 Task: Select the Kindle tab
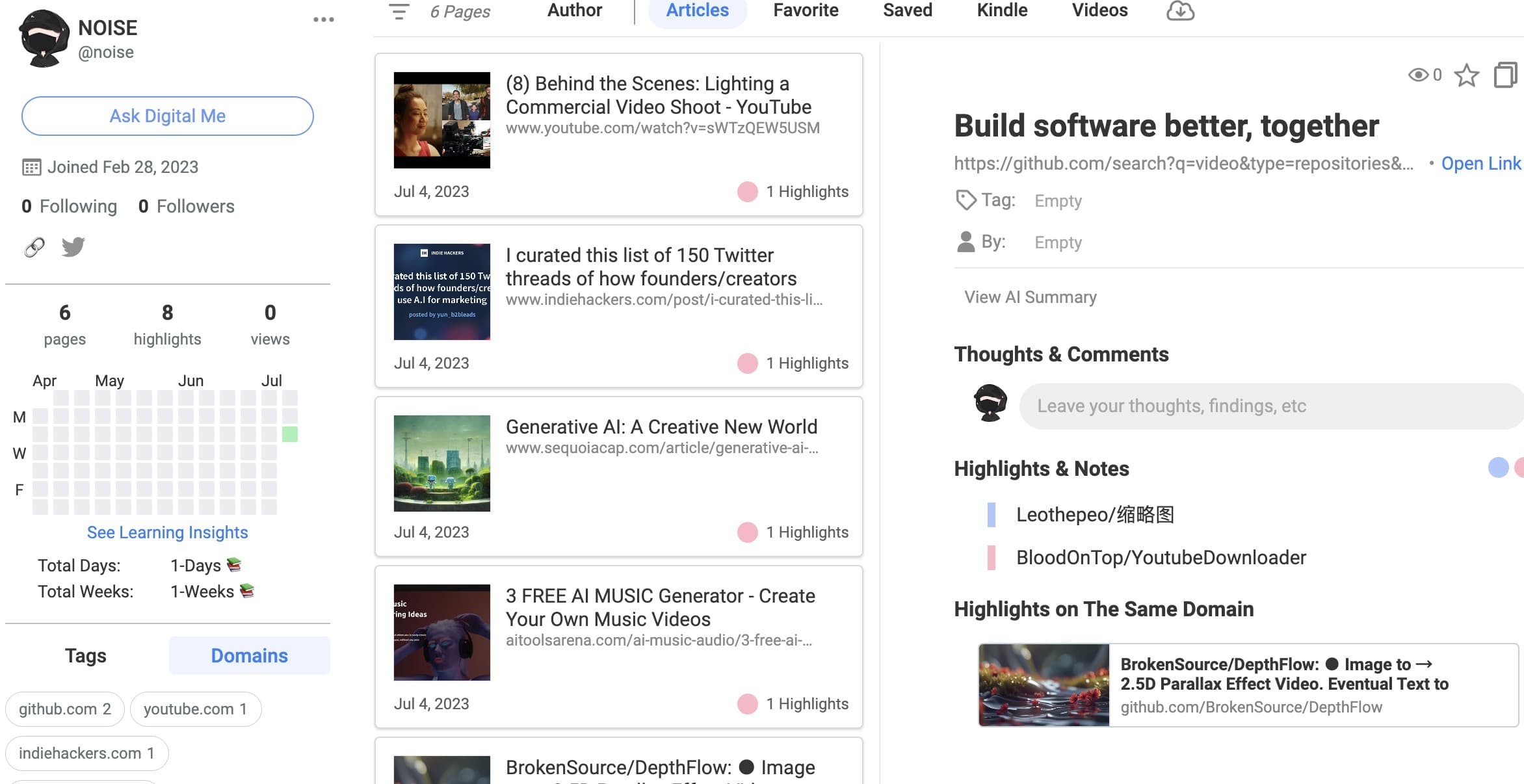pos(1002,11)
